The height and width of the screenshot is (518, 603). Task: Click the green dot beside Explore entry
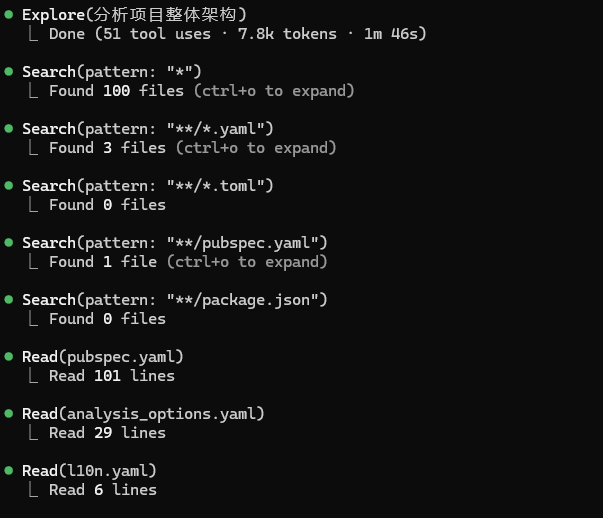click(x=9, y=15)
